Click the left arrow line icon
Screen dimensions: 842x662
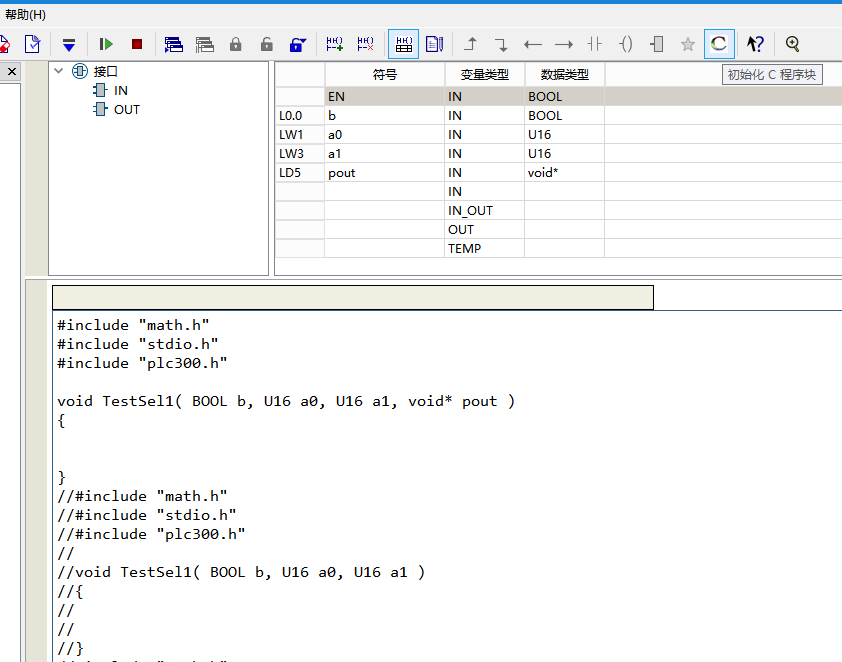tap(533, 44)
